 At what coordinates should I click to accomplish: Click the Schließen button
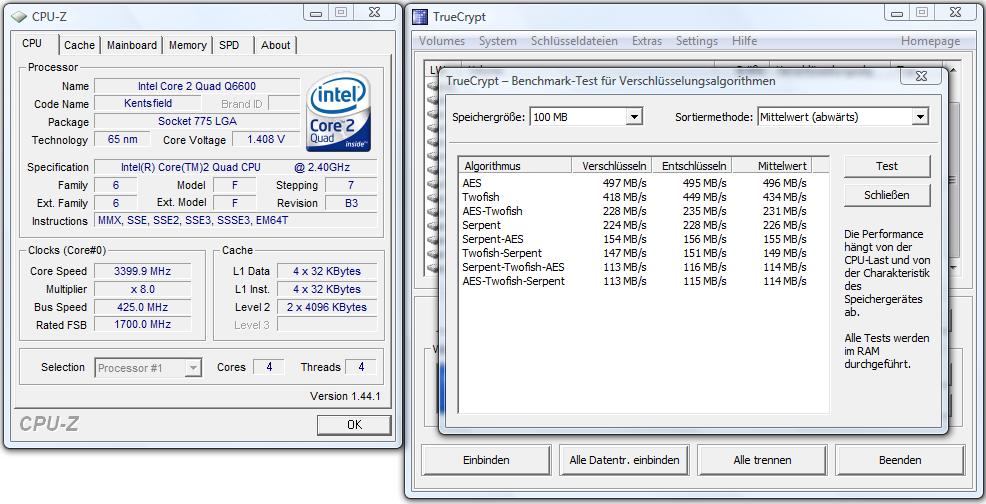tap(887, 195)
